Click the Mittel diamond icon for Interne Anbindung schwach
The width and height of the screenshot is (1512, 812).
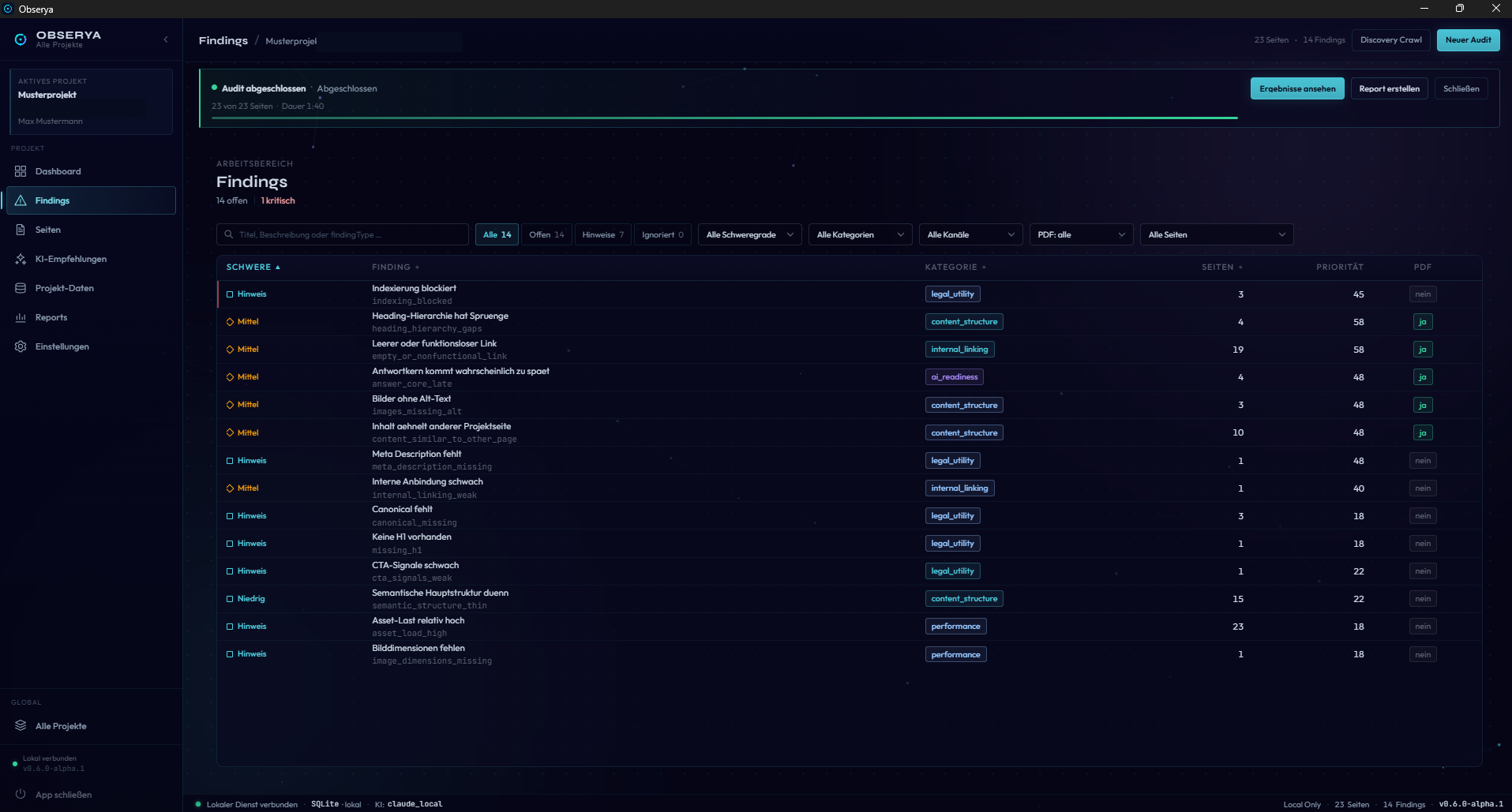231,488
